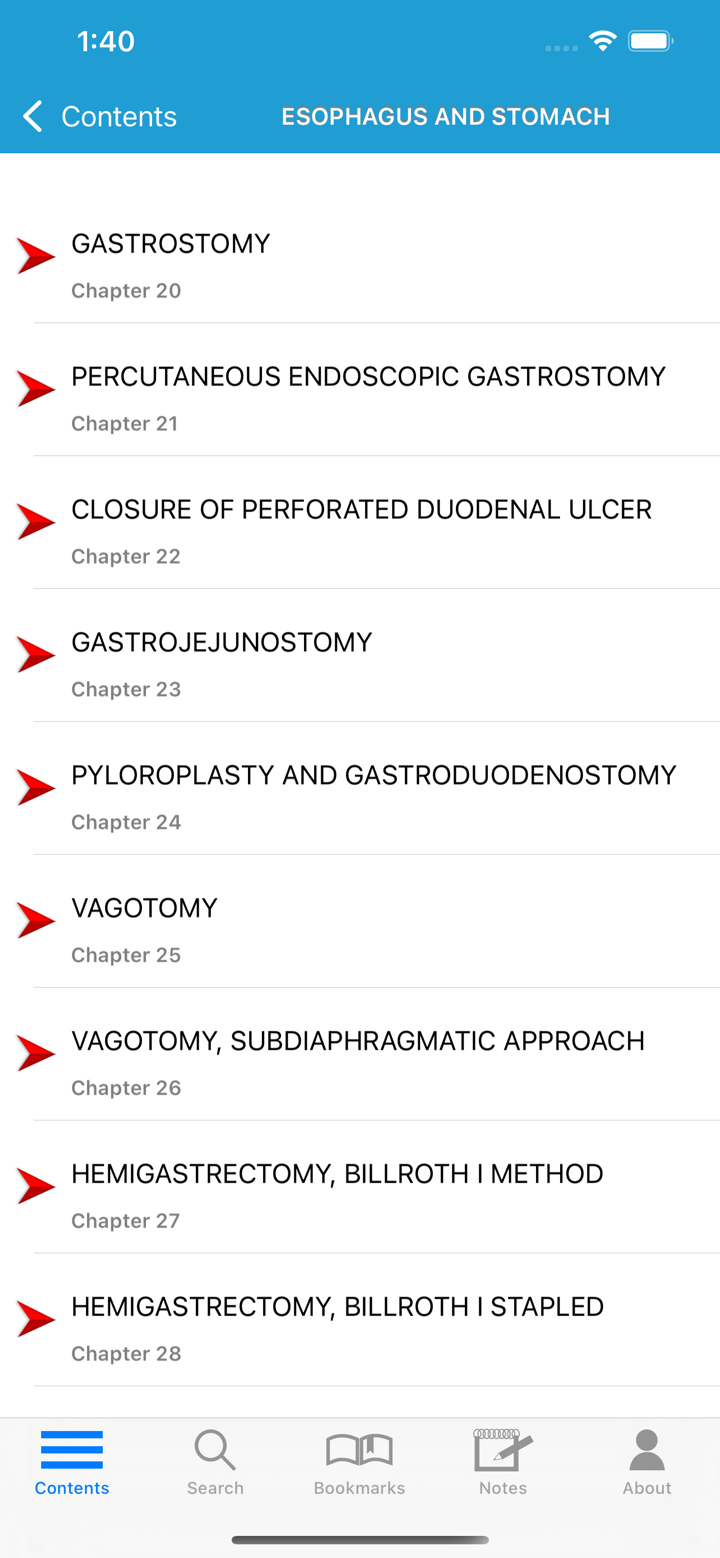Switch to the Notes tab
The height and width of the screenshot is (1558, 720).
(x=501, y=1462)
